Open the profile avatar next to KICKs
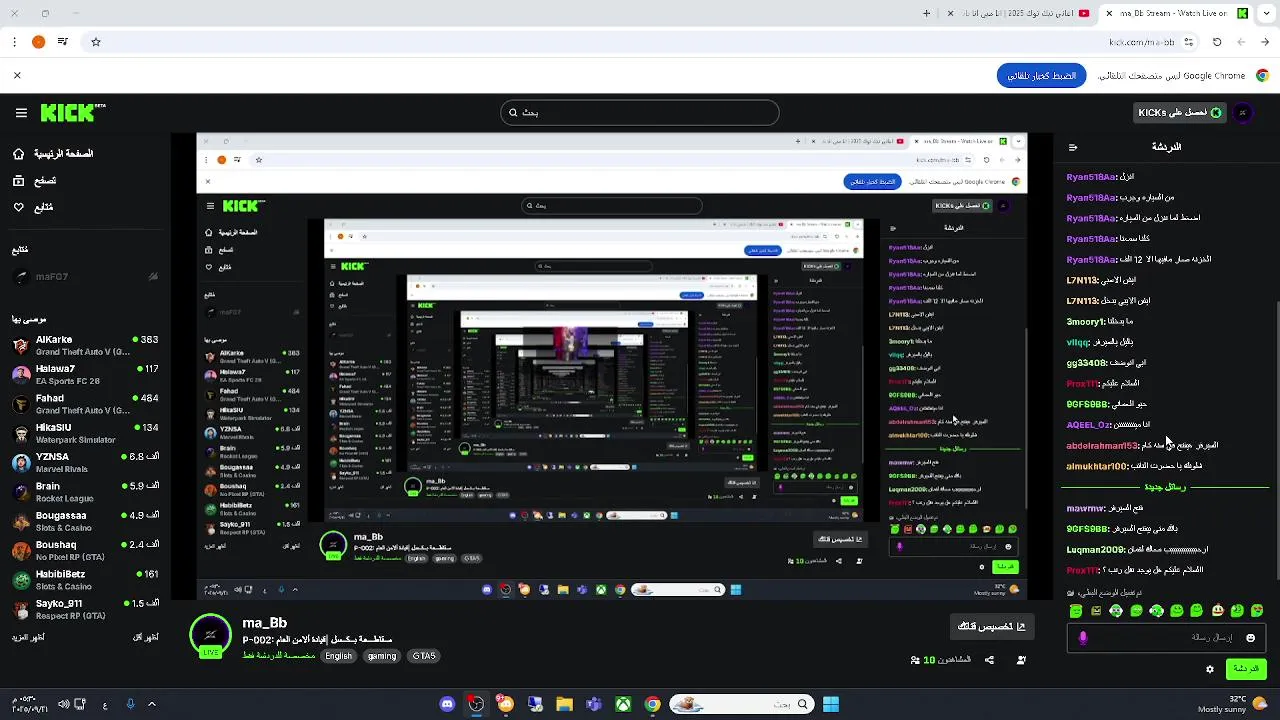 coord(1243,113)
